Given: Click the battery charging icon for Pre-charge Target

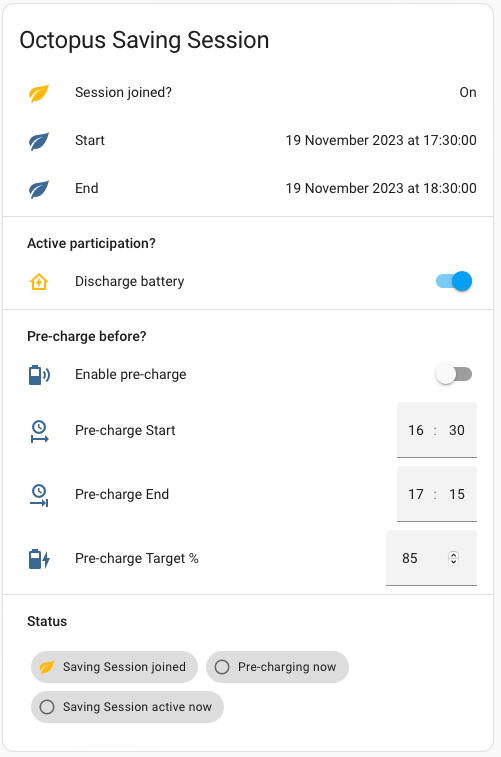Looking at the screenshot, I should [39, 559].
